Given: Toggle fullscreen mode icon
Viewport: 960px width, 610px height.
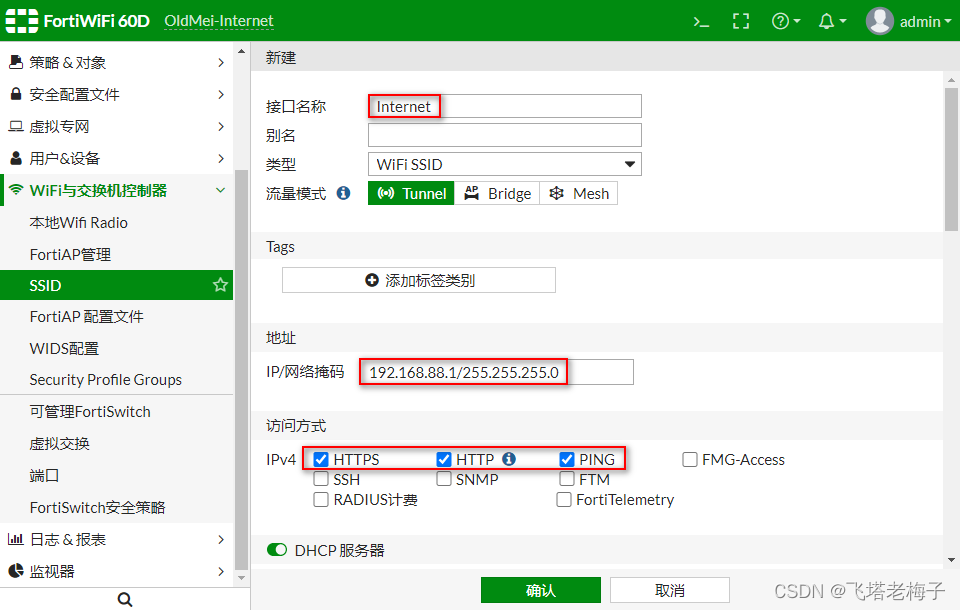Looking at the screenshot, I should pos(741,21).
